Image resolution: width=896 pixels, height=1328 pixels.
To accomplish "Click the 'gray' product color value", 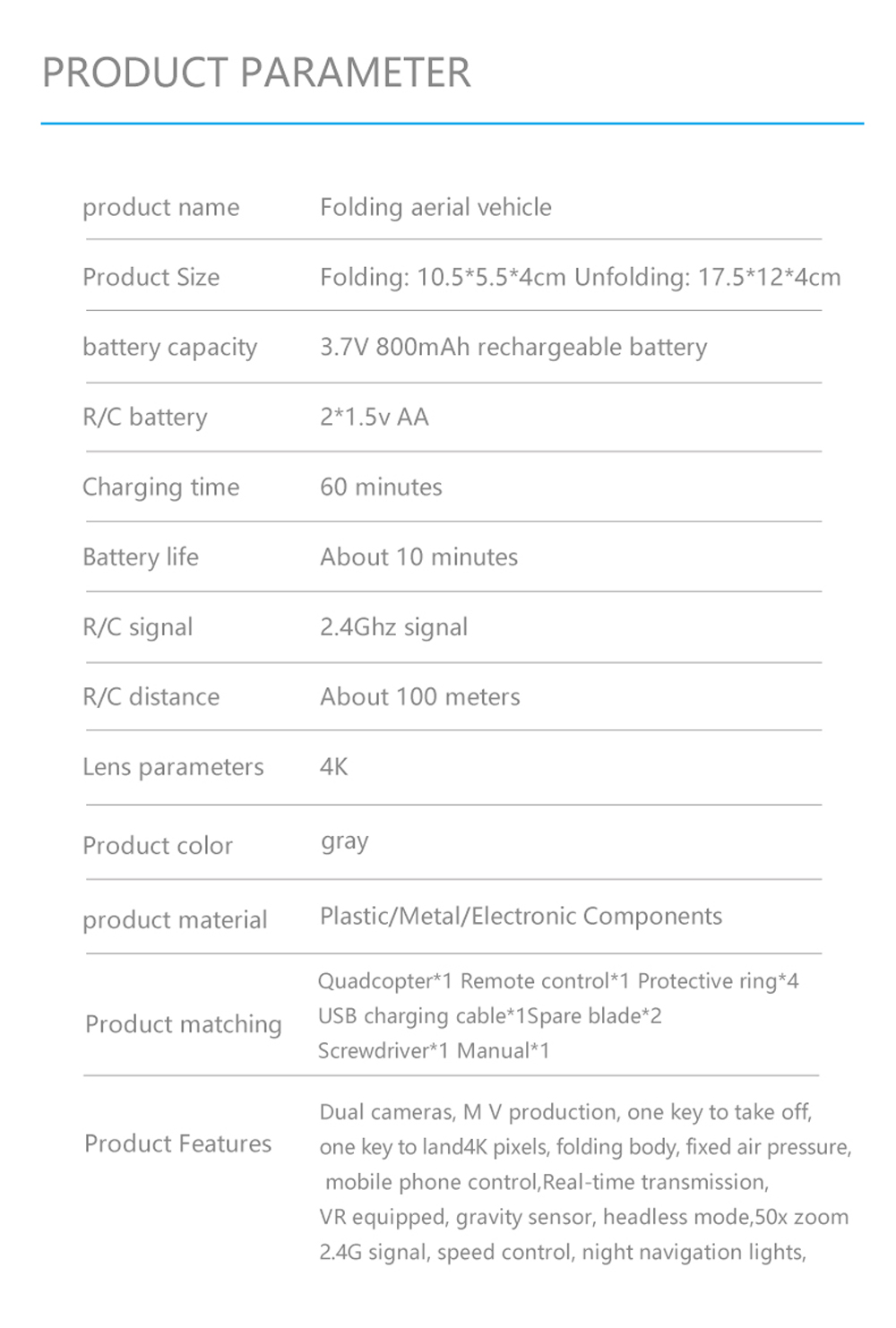I will click(x=345, y=842).
